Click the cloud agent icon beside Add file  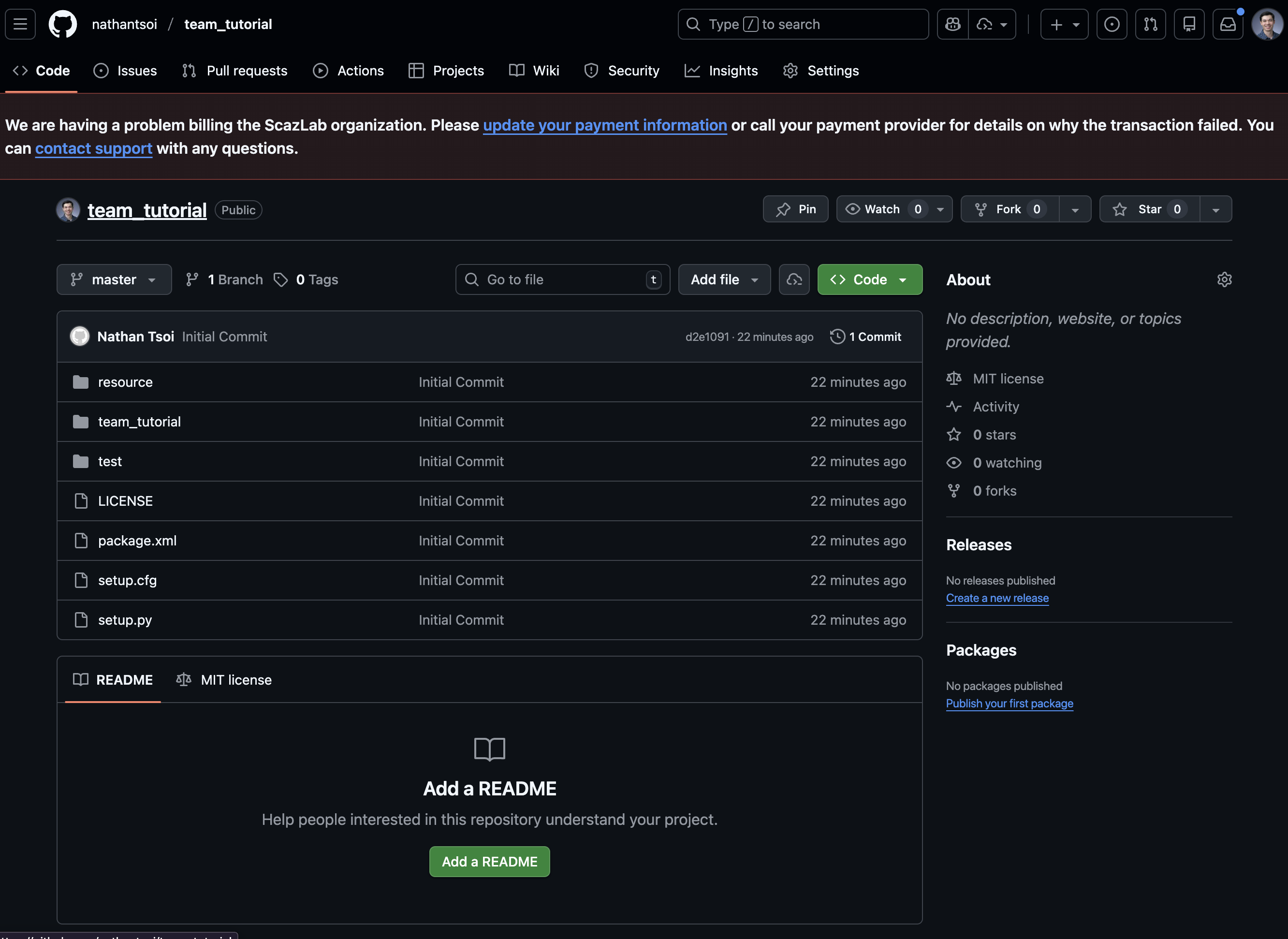[x=793, y=279]
